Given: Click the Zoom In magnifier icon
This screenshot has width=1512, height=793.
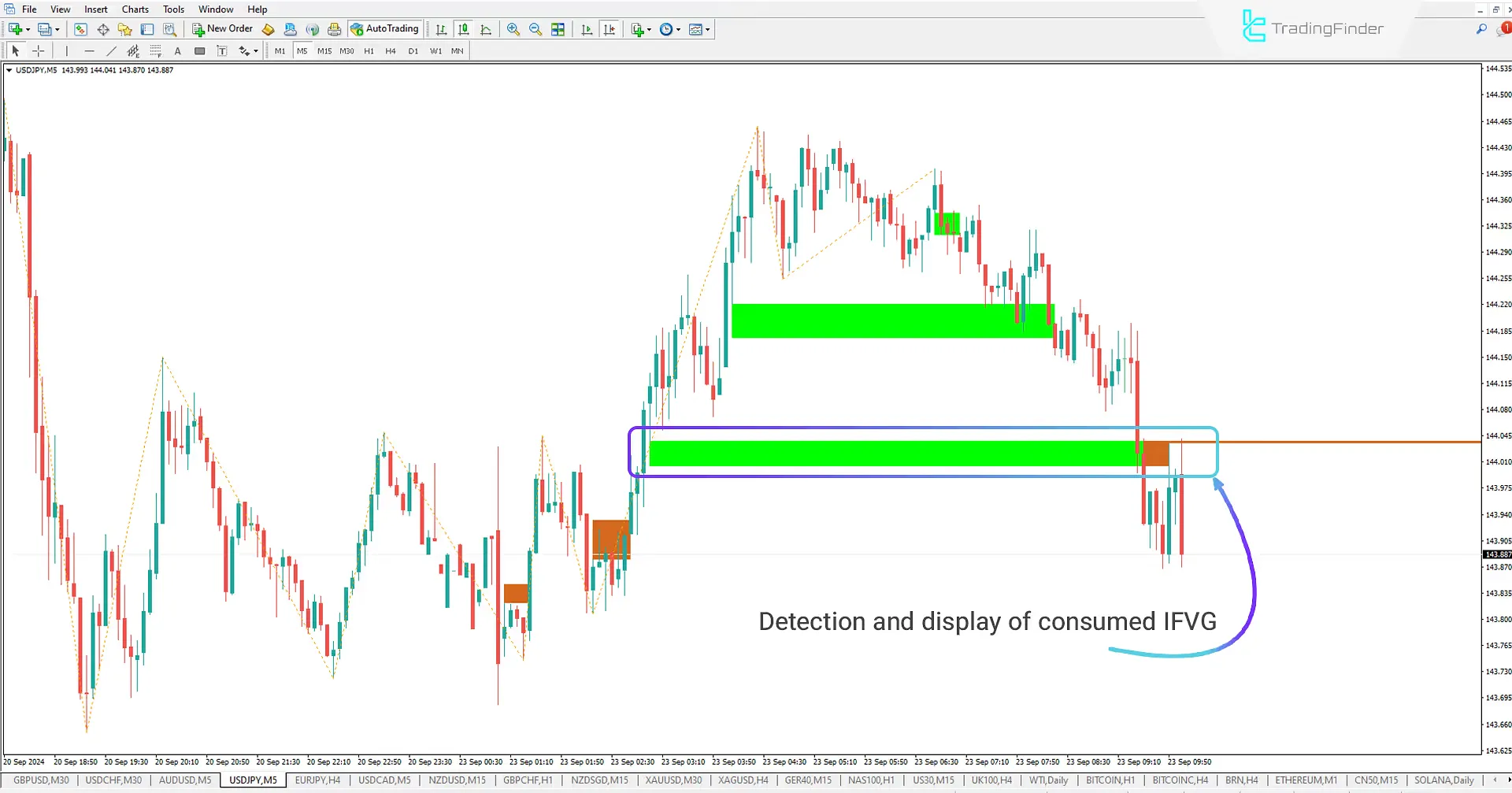Looking at the screenshot, I should tap(513, 29).
